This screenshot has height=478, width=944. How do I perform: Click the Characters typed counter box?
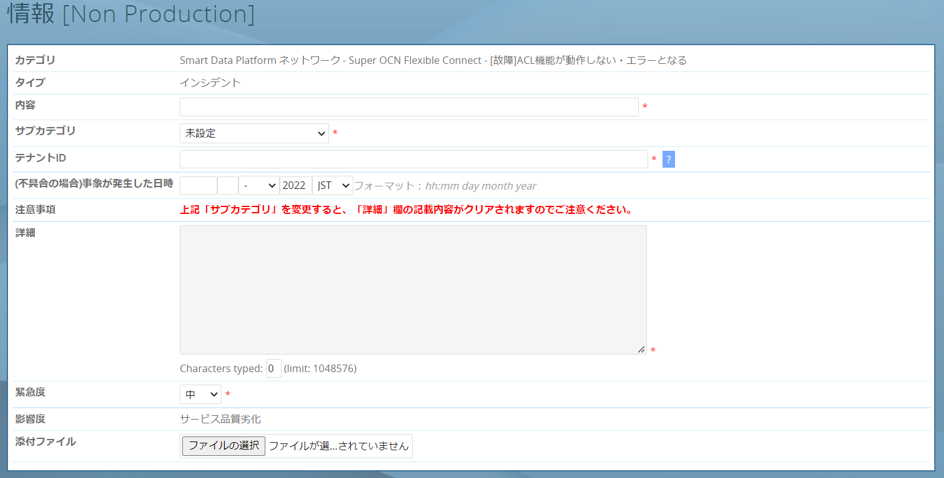(273, 368)
